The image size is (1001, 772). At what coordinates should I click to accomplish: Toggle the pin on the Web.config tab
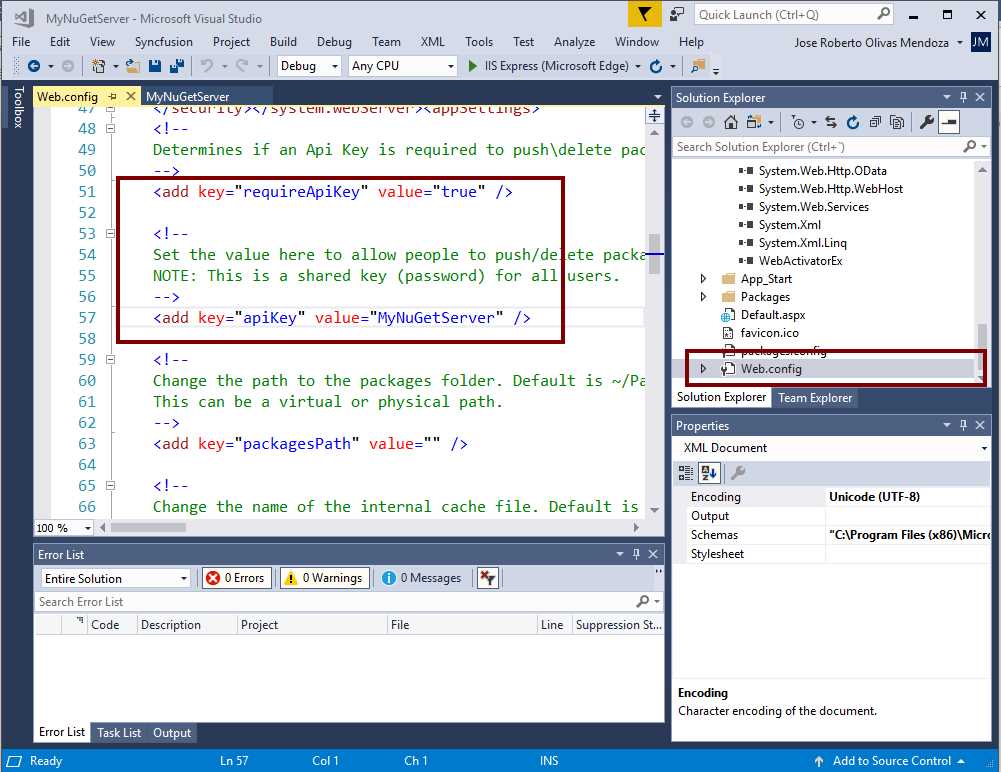[x=113, y=96]
